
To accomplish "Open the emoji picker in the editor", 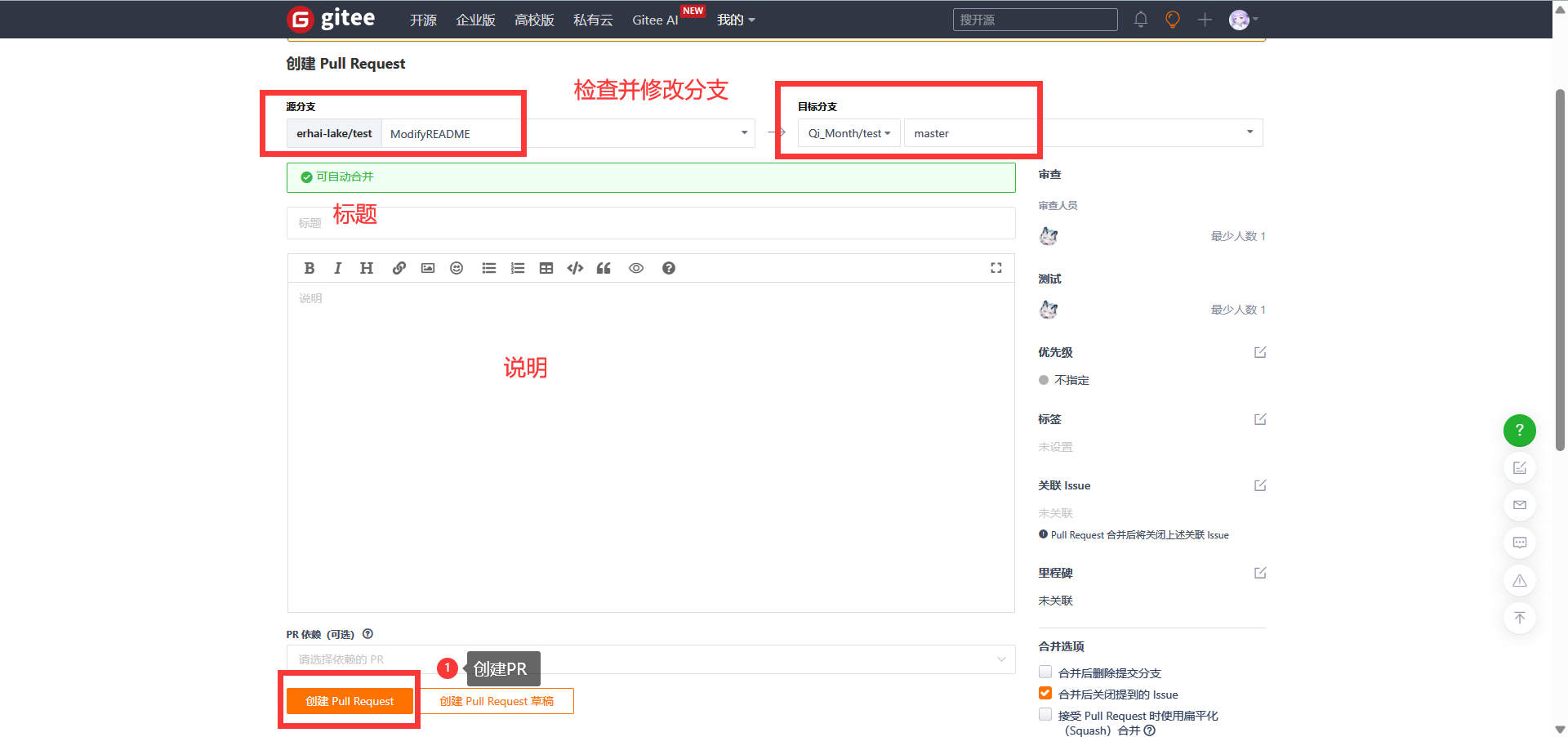I will coord(457,268).
